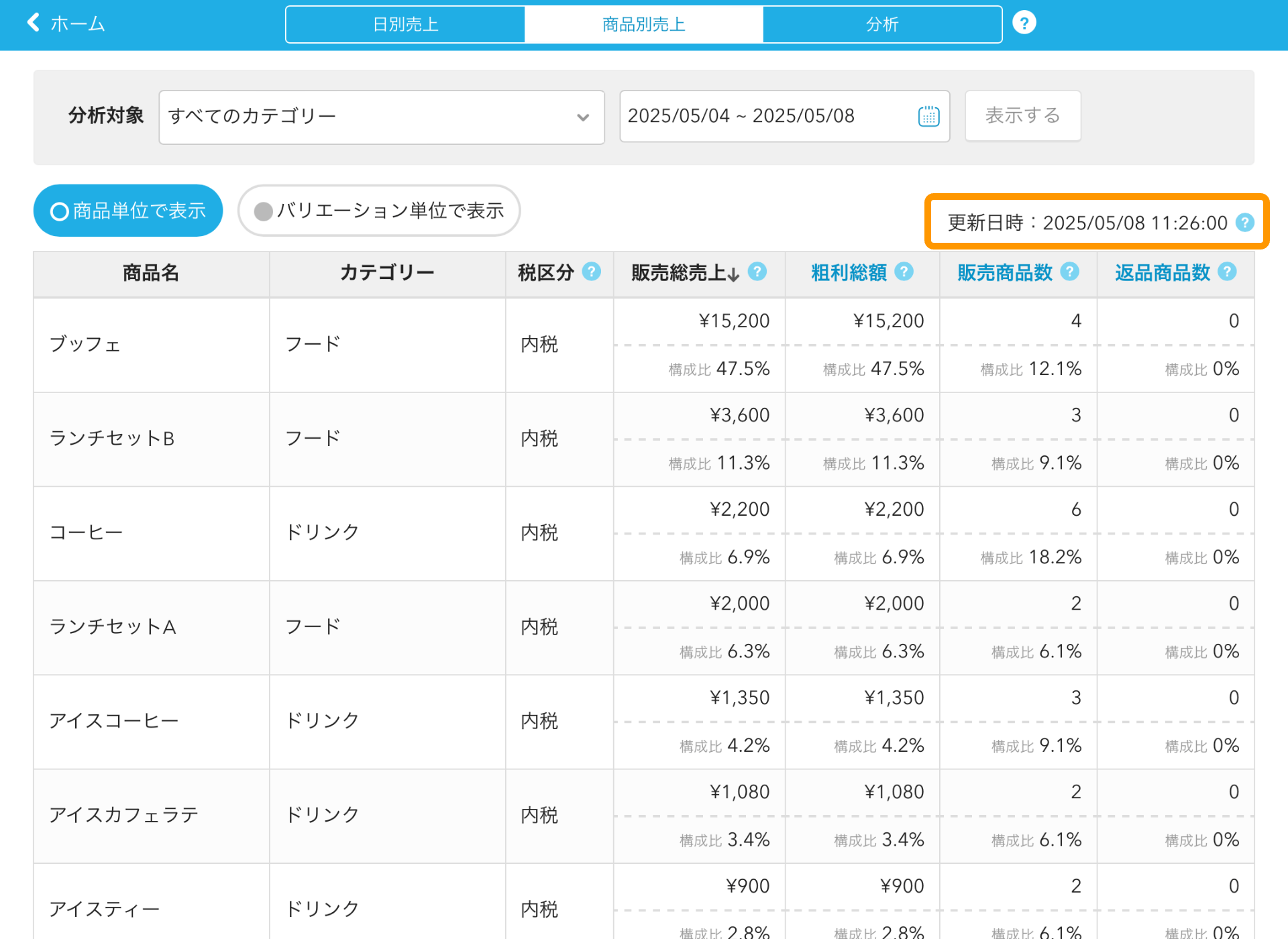The width and height of the screenshot is (1288, 939).
Task: Click the help icon beside 販売商品数
Action: 1070,272
